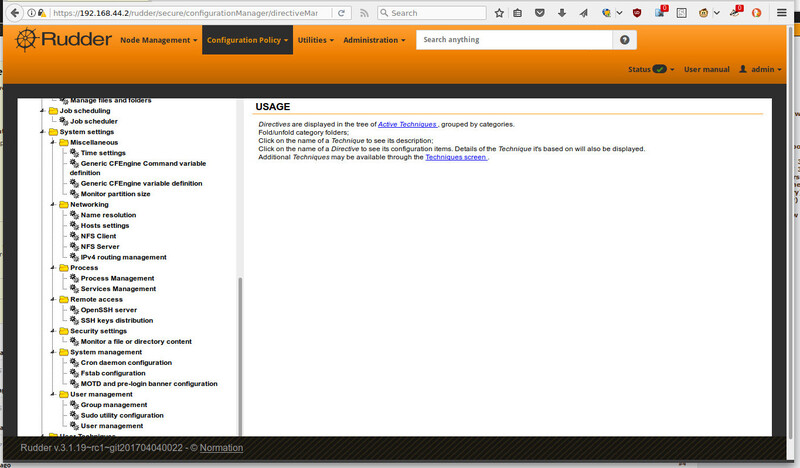Viewport: 800px width, 468px height.
Task: Select SSH keys distribution technique
Action: [117, 321]
